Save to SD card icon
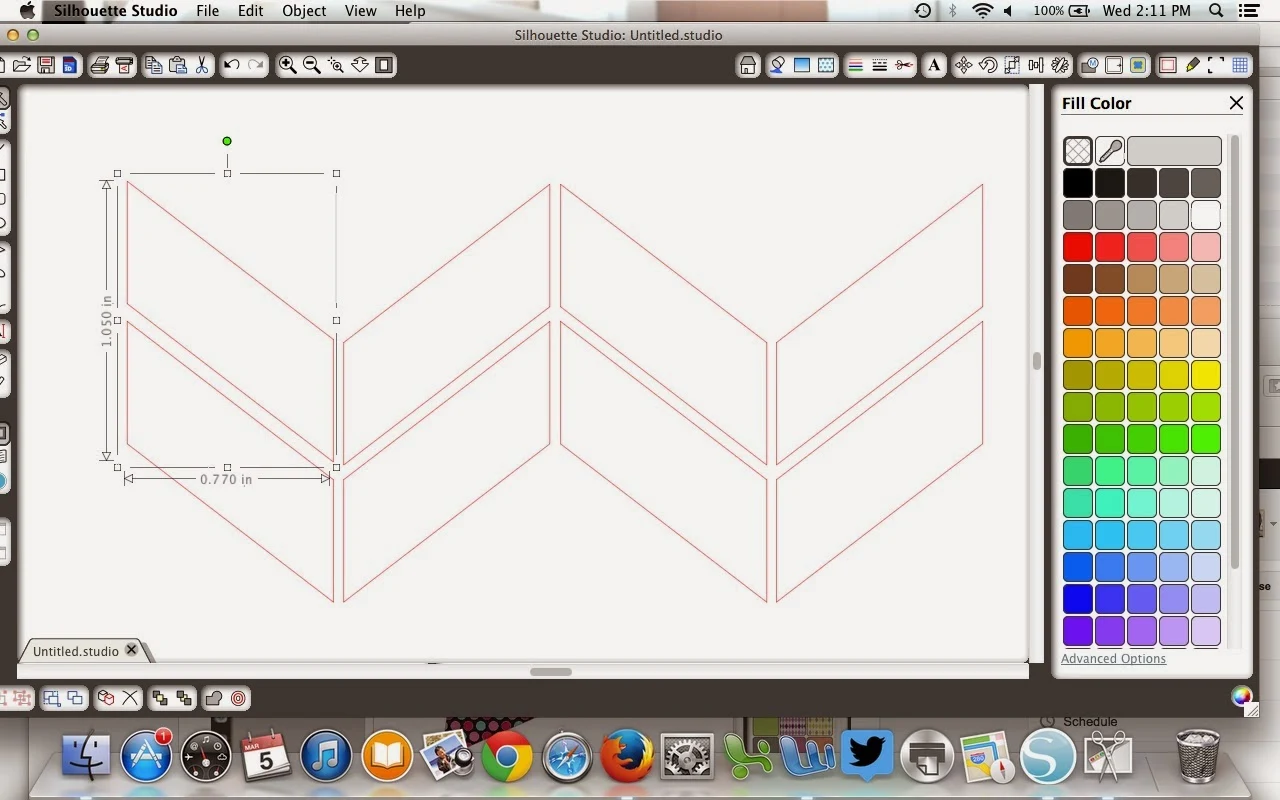This screenshot has height=800, width=1280. click(69, 65)
